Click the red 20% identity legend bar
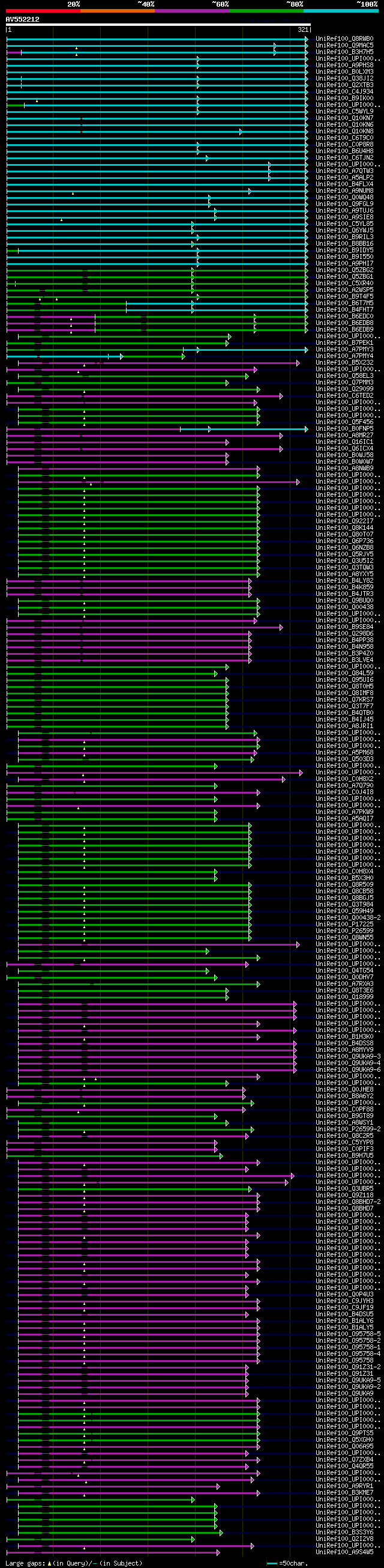This screenshot has width=384, height=1568. pos(43,11)
